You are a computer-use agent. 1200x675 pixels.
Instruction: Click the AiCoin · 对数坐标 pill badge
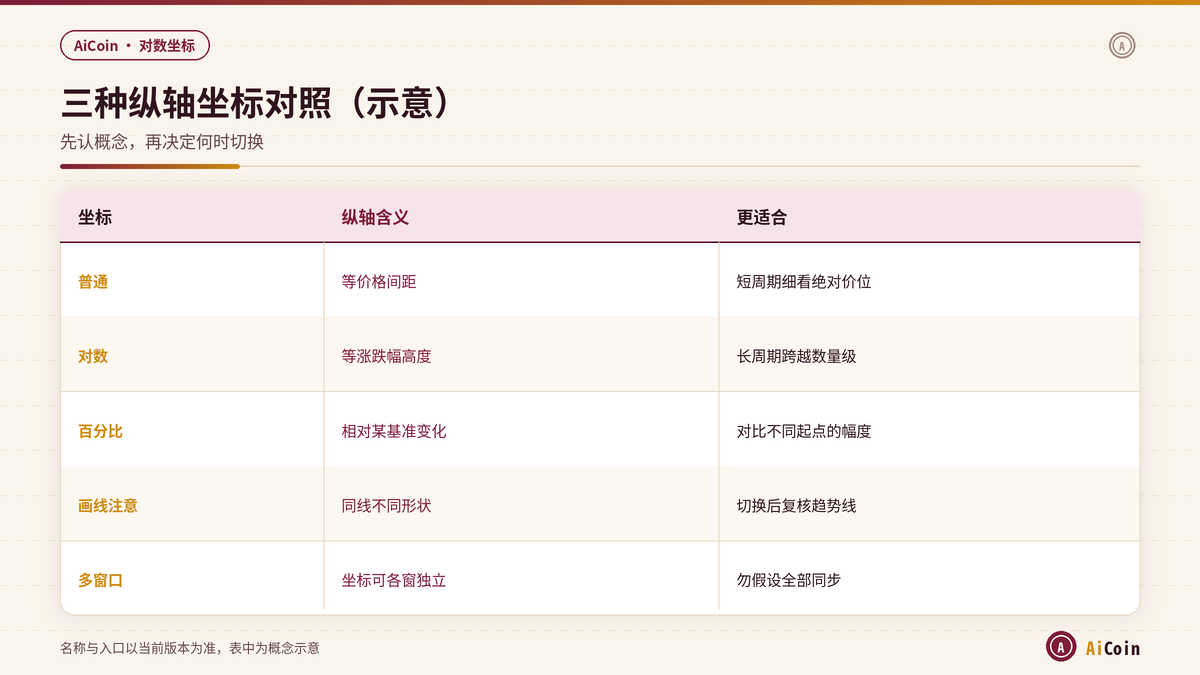click(x=135, y=46)
